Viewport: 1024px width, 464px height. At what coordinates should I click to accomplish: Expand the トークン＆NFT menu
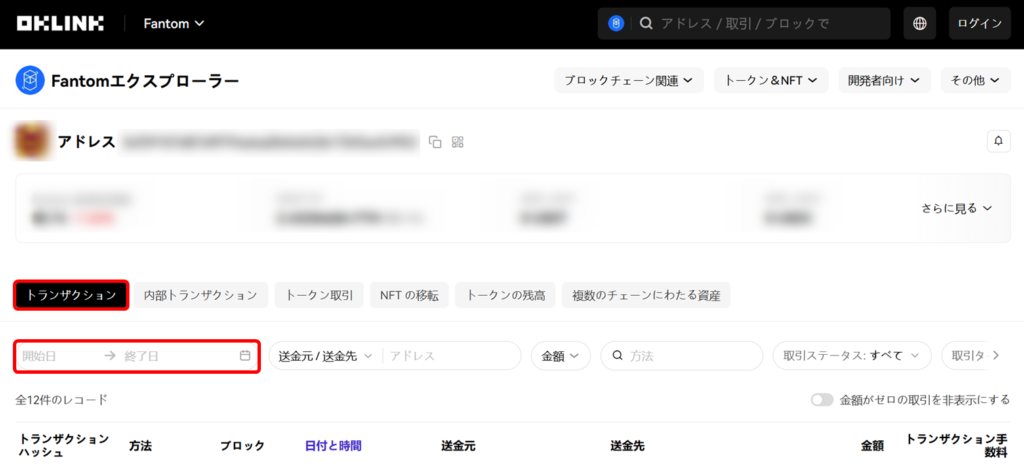770,80
